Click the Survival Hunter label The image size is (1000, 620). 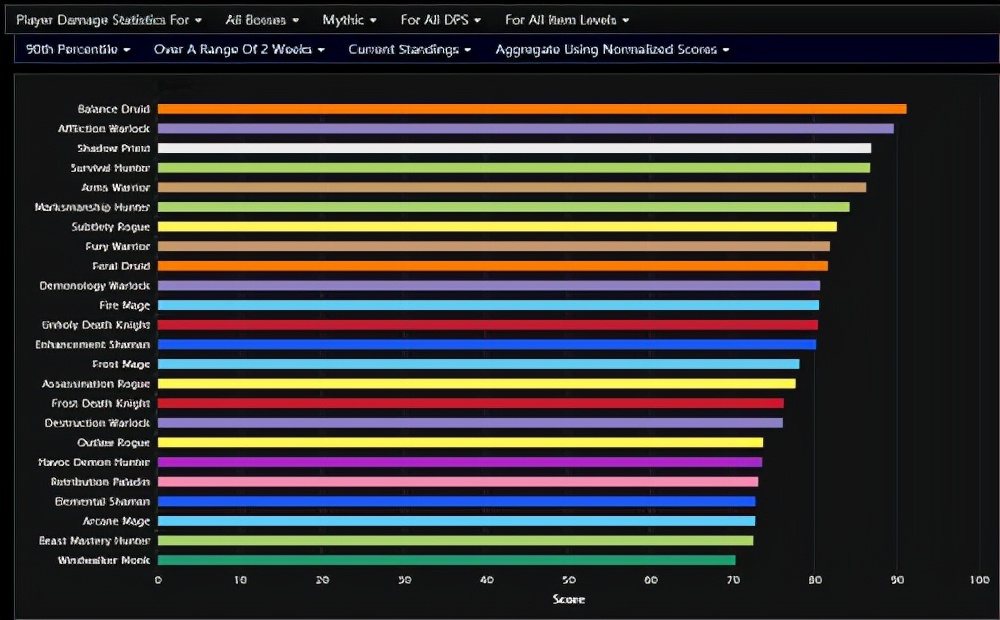point(110,168)
